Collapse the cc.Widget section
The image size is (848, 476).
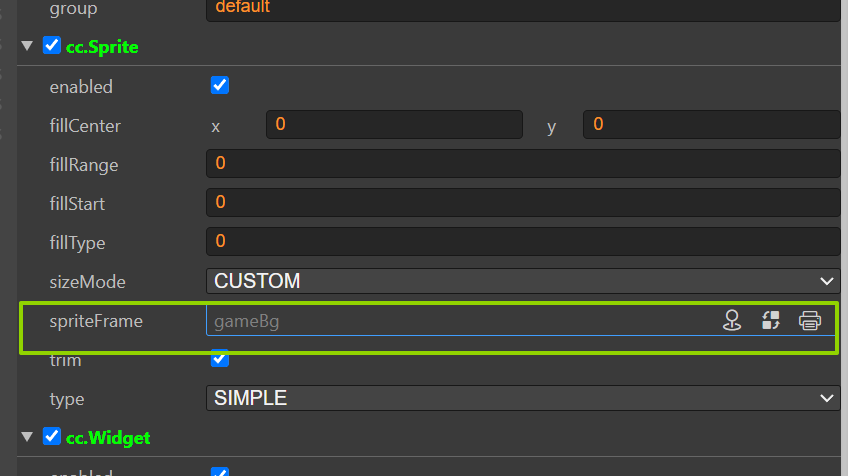tap(27, 437)
